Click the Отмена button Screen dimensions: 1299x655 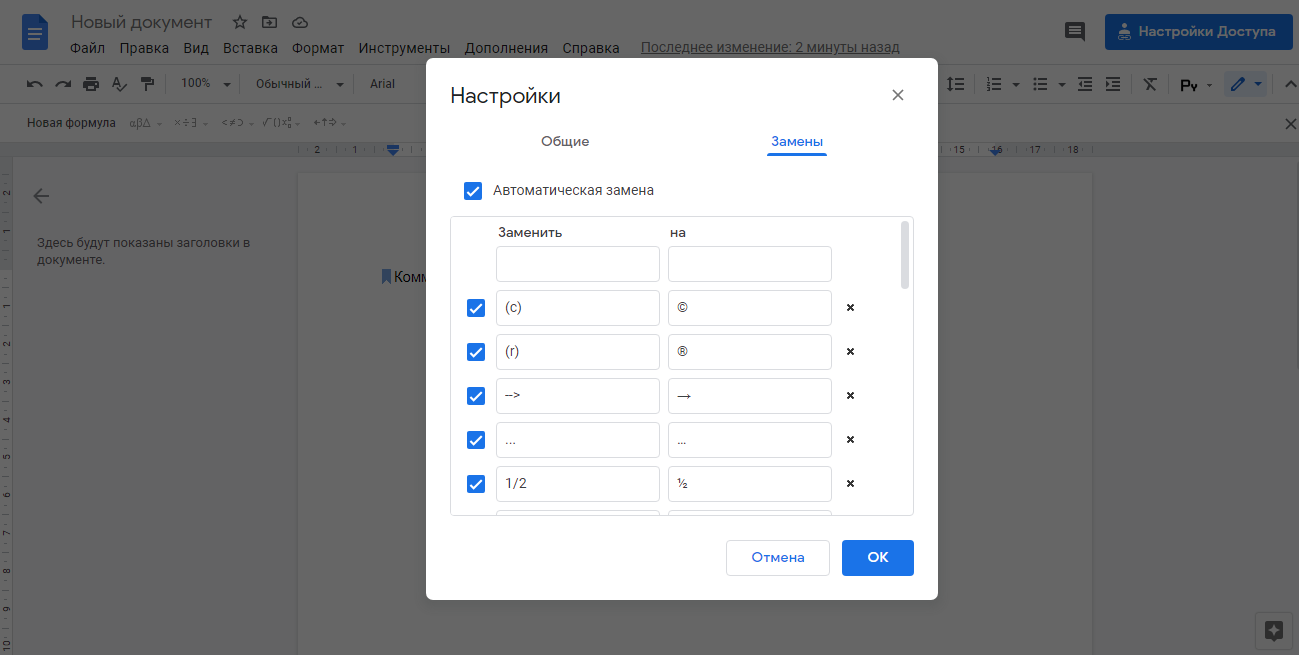[777, 558]
